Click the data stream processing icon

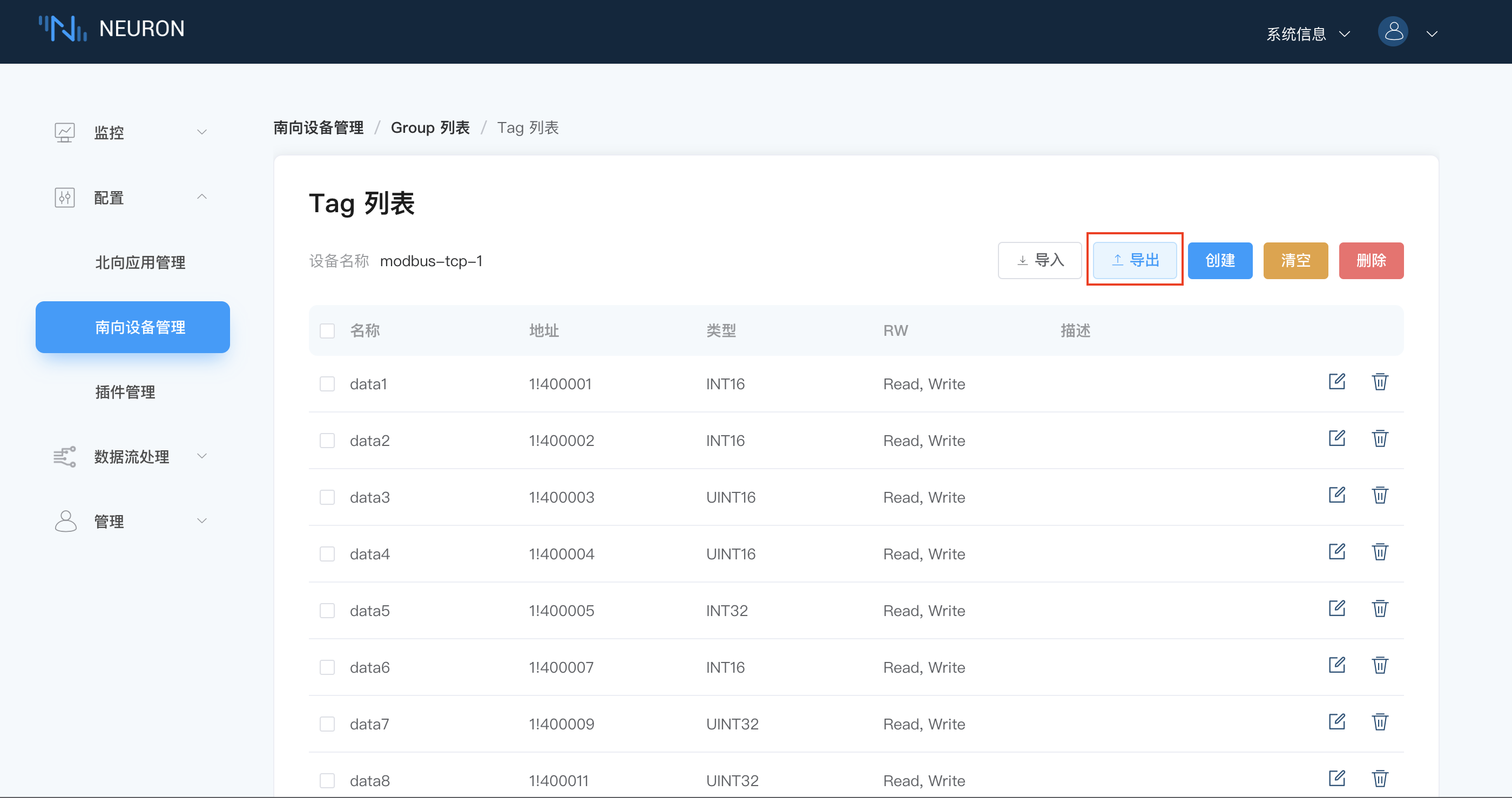65,457
